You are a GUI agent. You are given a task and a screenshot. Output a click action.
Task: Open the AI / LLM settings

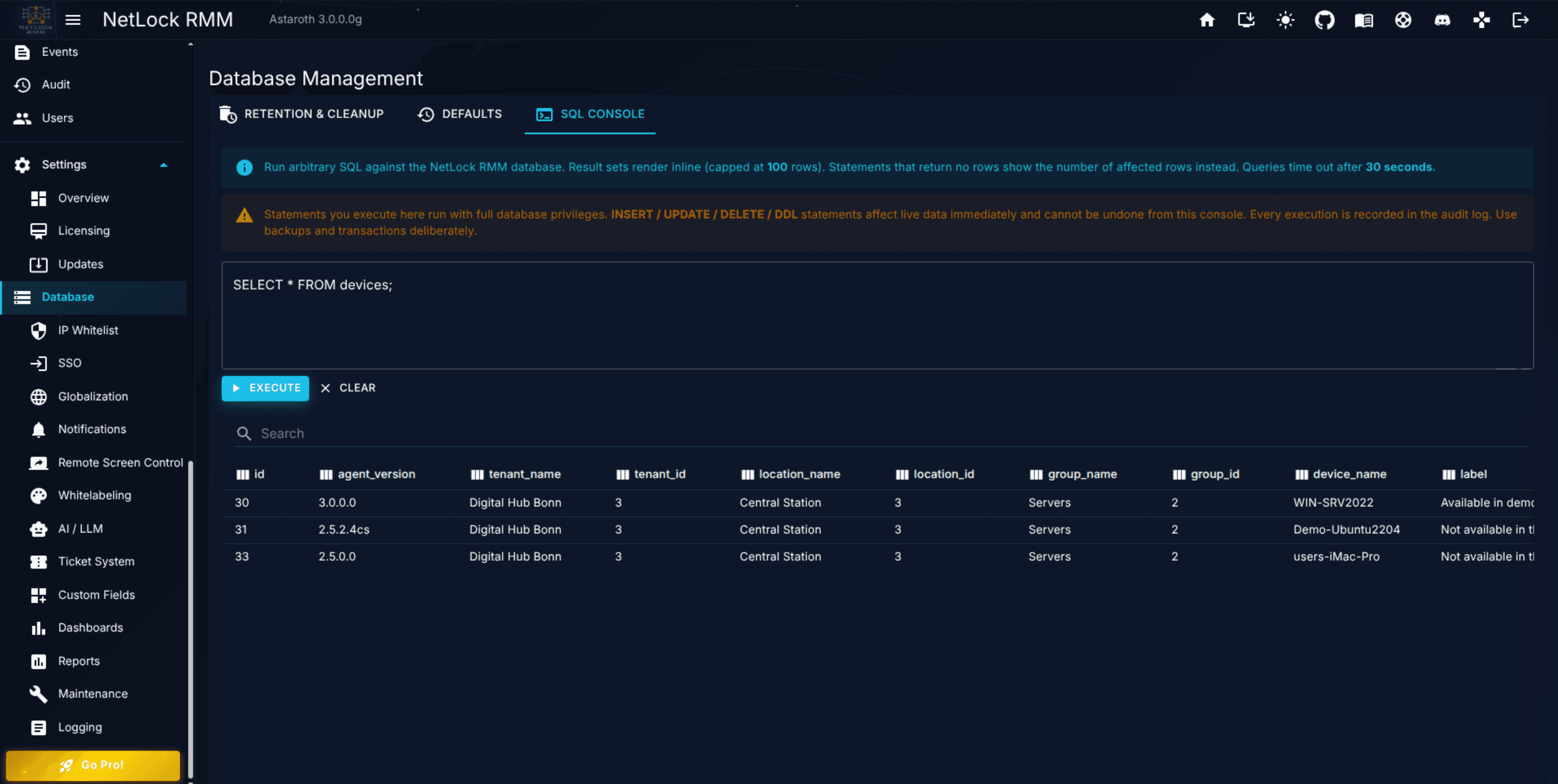(x=94, y=529)
